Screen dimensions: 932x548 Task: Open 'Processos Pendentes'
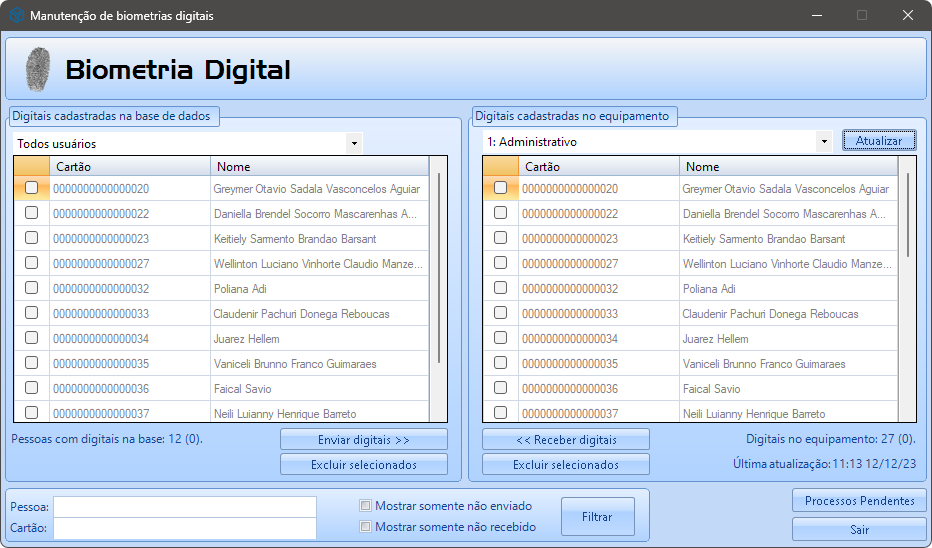[859, 500]
